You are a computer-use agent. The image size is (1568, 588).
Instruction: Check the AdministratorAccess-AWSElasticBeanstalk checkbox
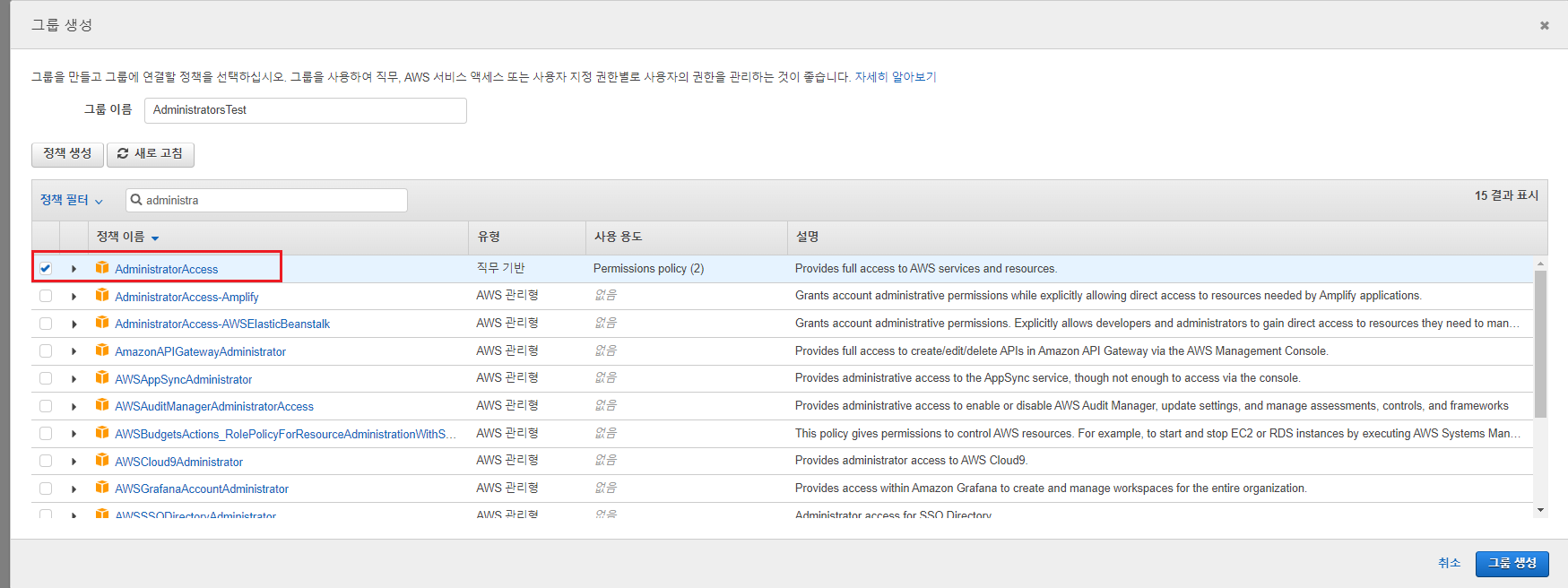pos(46,324)
